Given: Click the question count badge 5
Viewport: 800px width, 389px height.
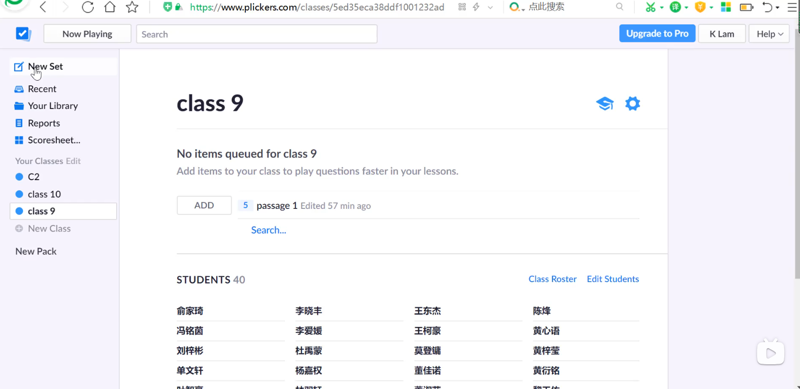Looking at the screenshot, I should [x=245, y=205].
